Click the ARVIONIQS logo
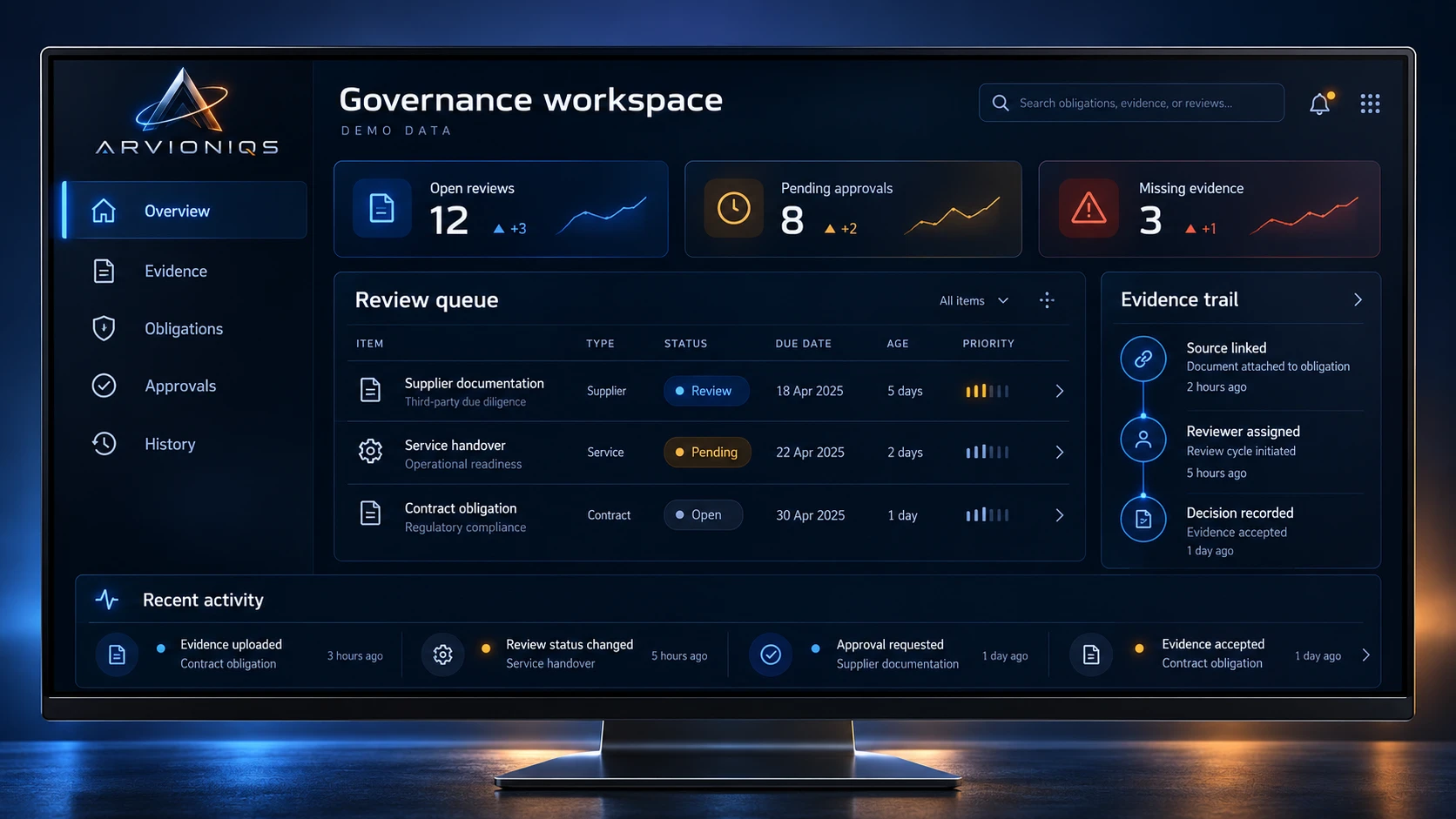The image size is (1456, 819). [x=186, y=112]
